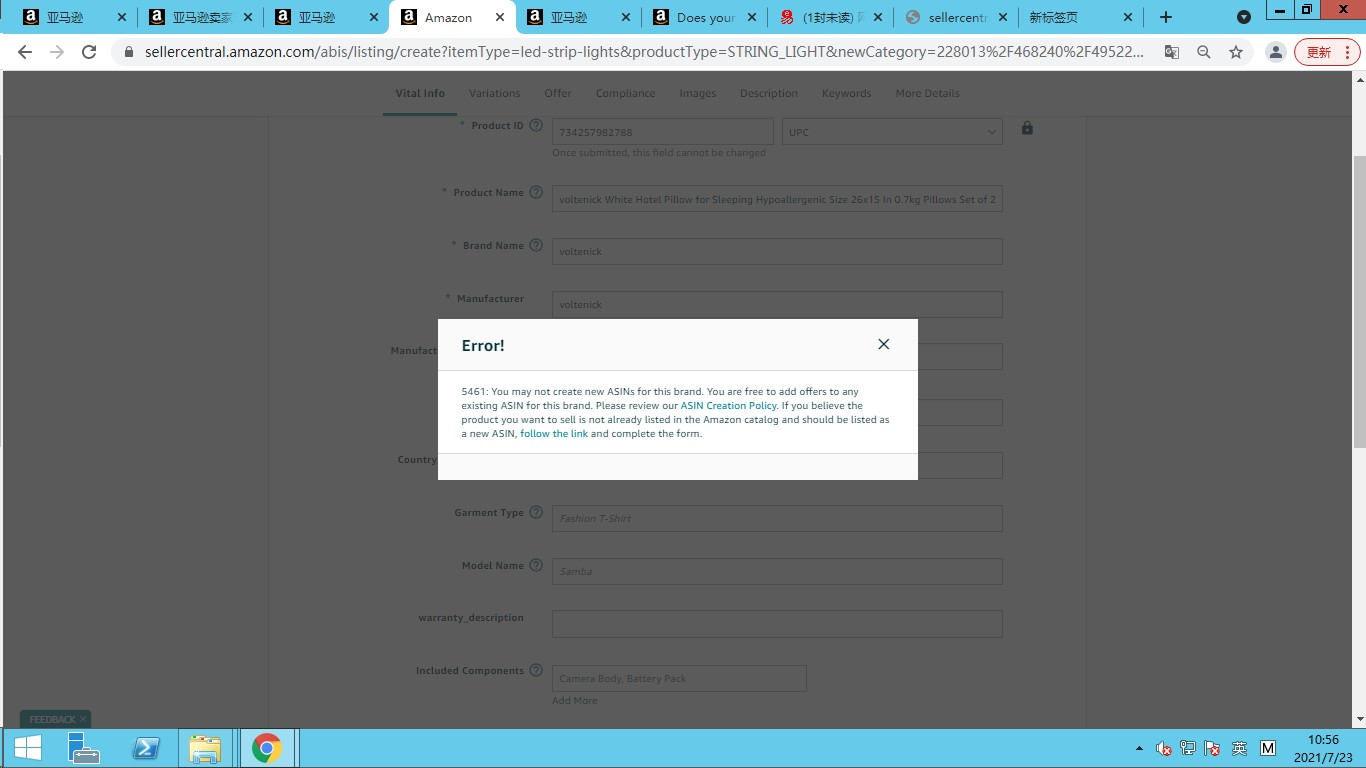Dismiss the FEEDBACK badge with its X

point(84,719)
